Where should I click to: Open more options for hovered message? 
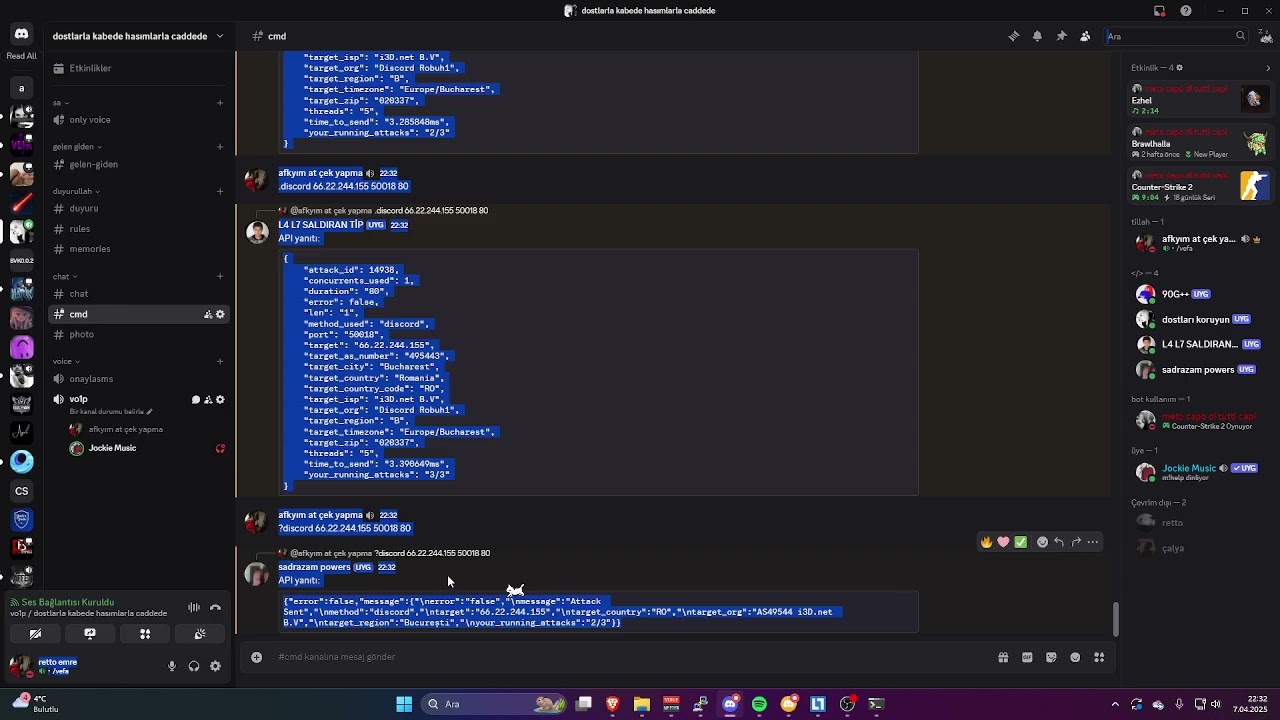pyautogui.click(x=1093, y=542)
